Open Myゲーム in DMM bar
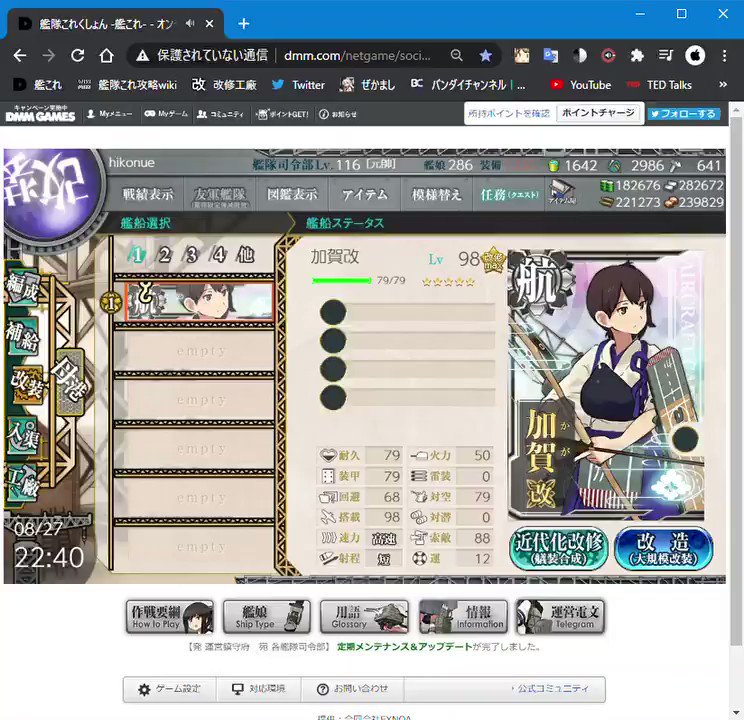Screen dimensions: 744x720 tap(166, 114)
